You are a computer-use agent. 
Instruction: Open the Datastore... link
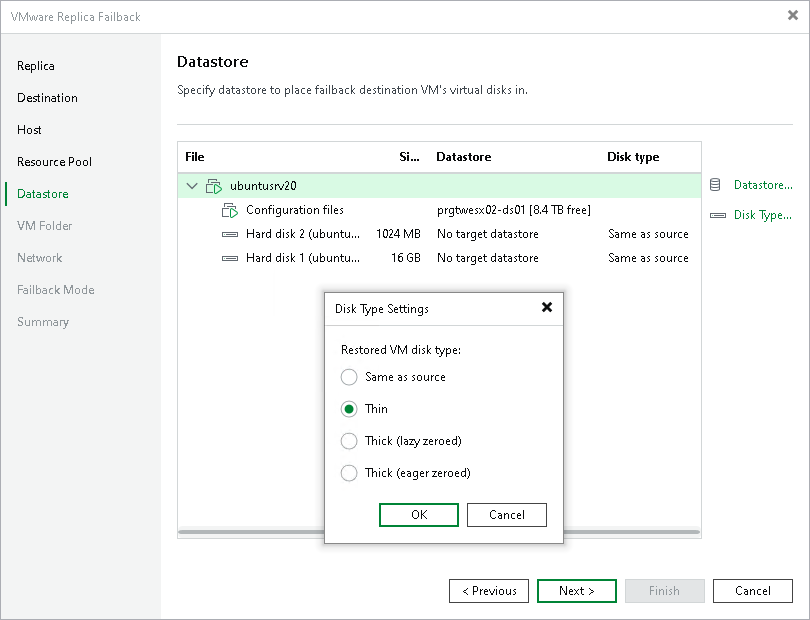click(x=763, y=185)
